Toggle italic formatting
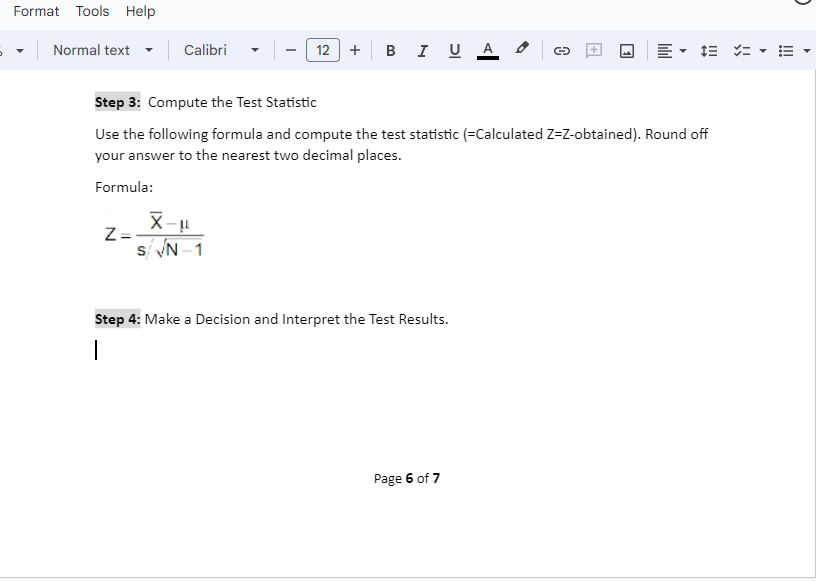The width and height of the screenshot is (816, 581). click(x=422, y=50)
